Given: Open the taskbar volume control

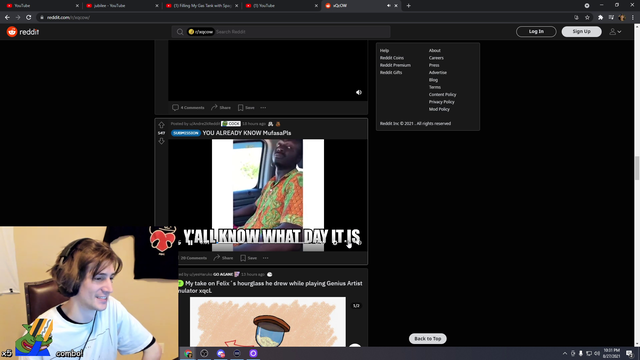Looking at the screenshot, I should pyautogui.click(x=597, y=353).
